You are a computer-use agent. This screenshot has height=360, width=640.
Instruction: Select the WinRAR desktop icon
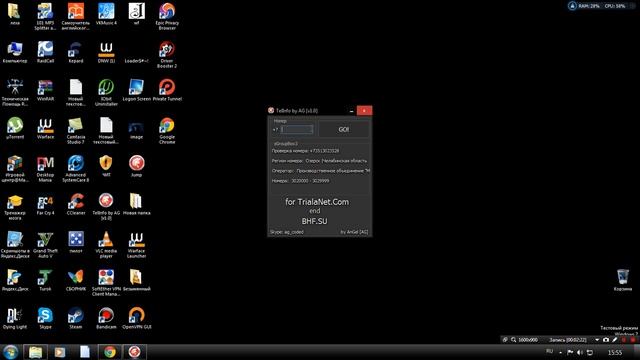[45, 90]
